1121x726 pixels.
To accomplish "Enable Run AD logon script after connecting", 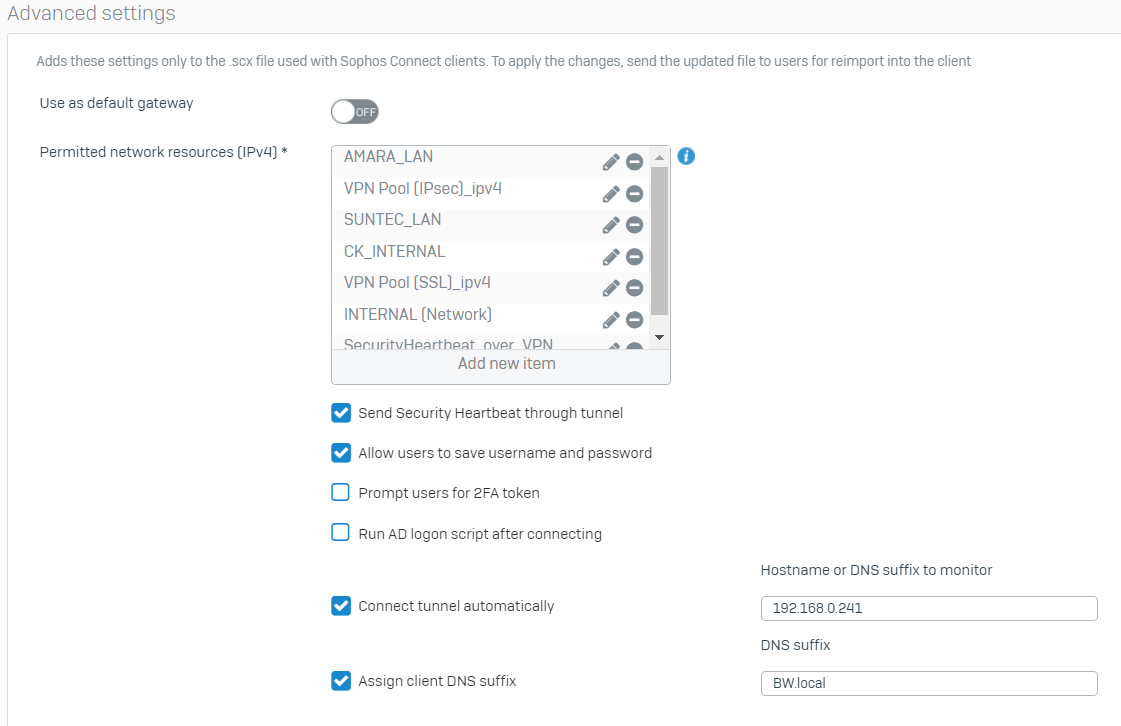I will pos(341,533).
